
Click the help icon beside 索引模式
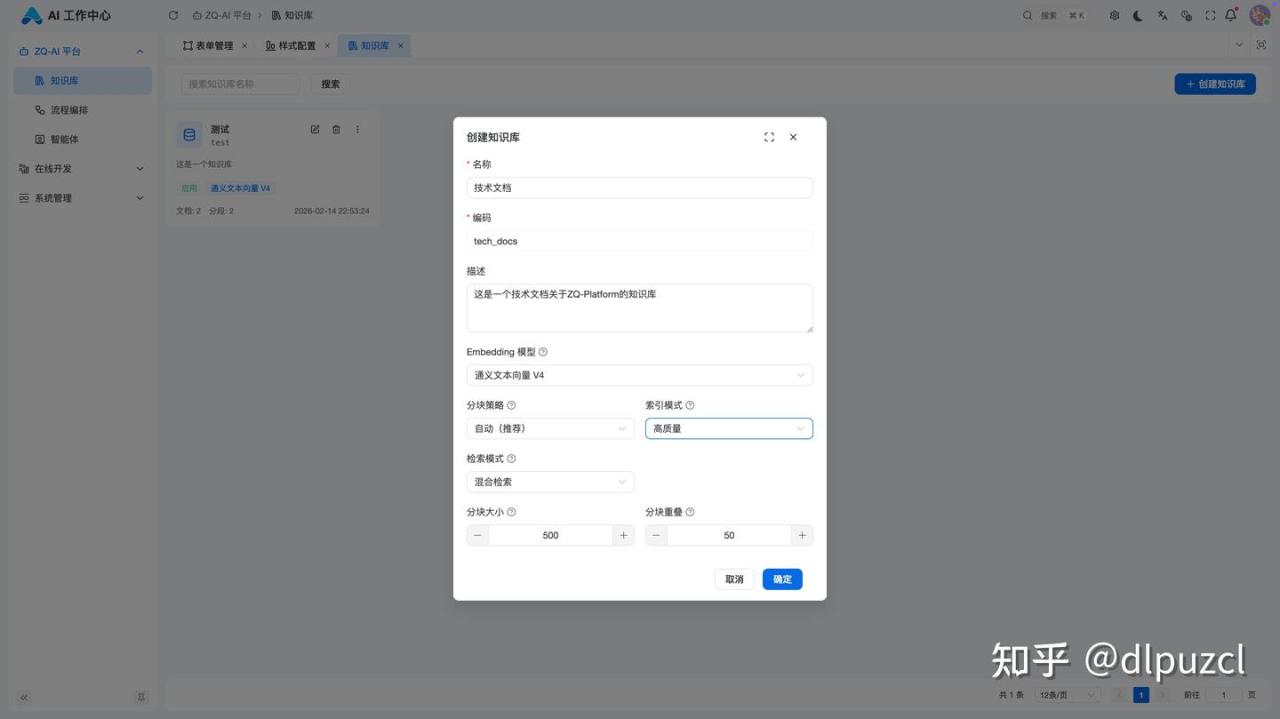[690, 405]
